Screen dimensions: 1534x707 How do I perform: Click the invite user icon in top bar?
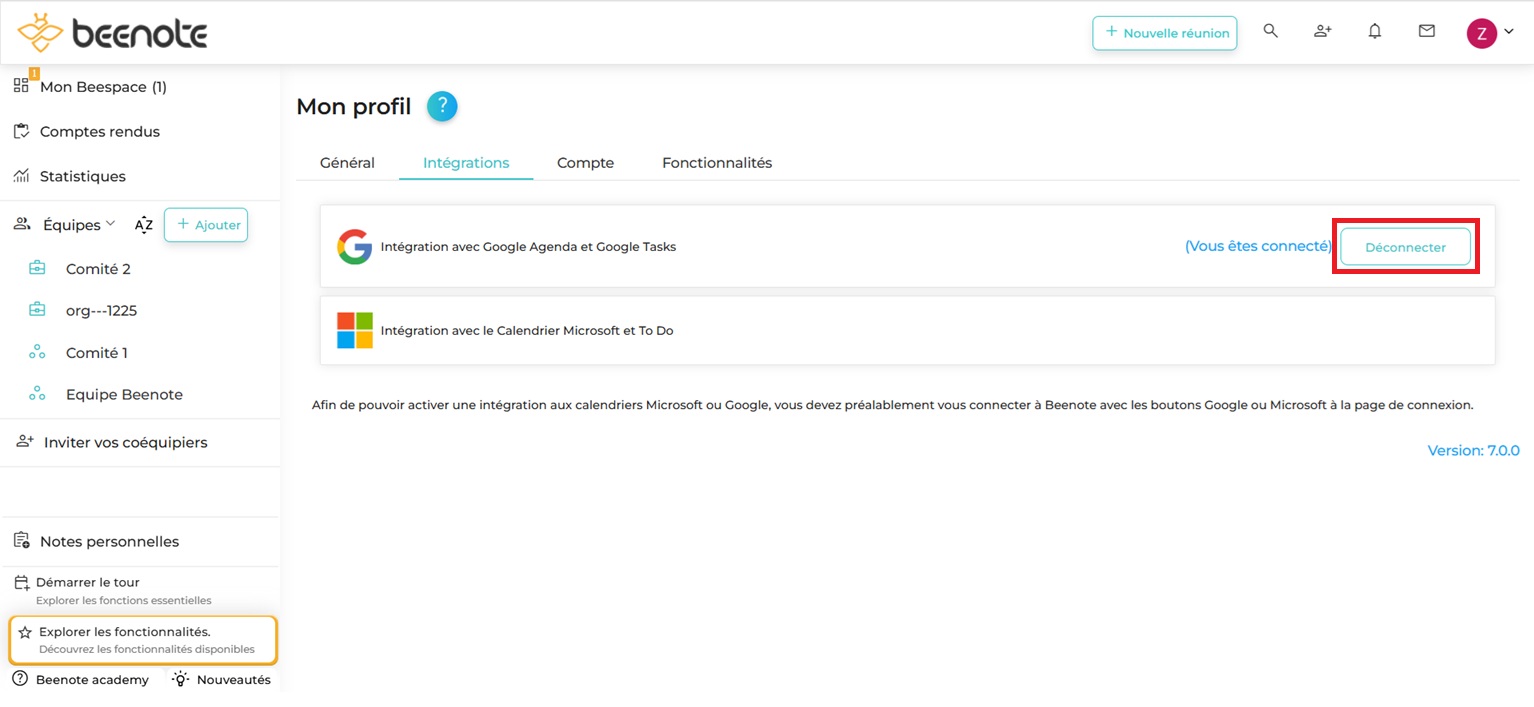coord(1322,31)
